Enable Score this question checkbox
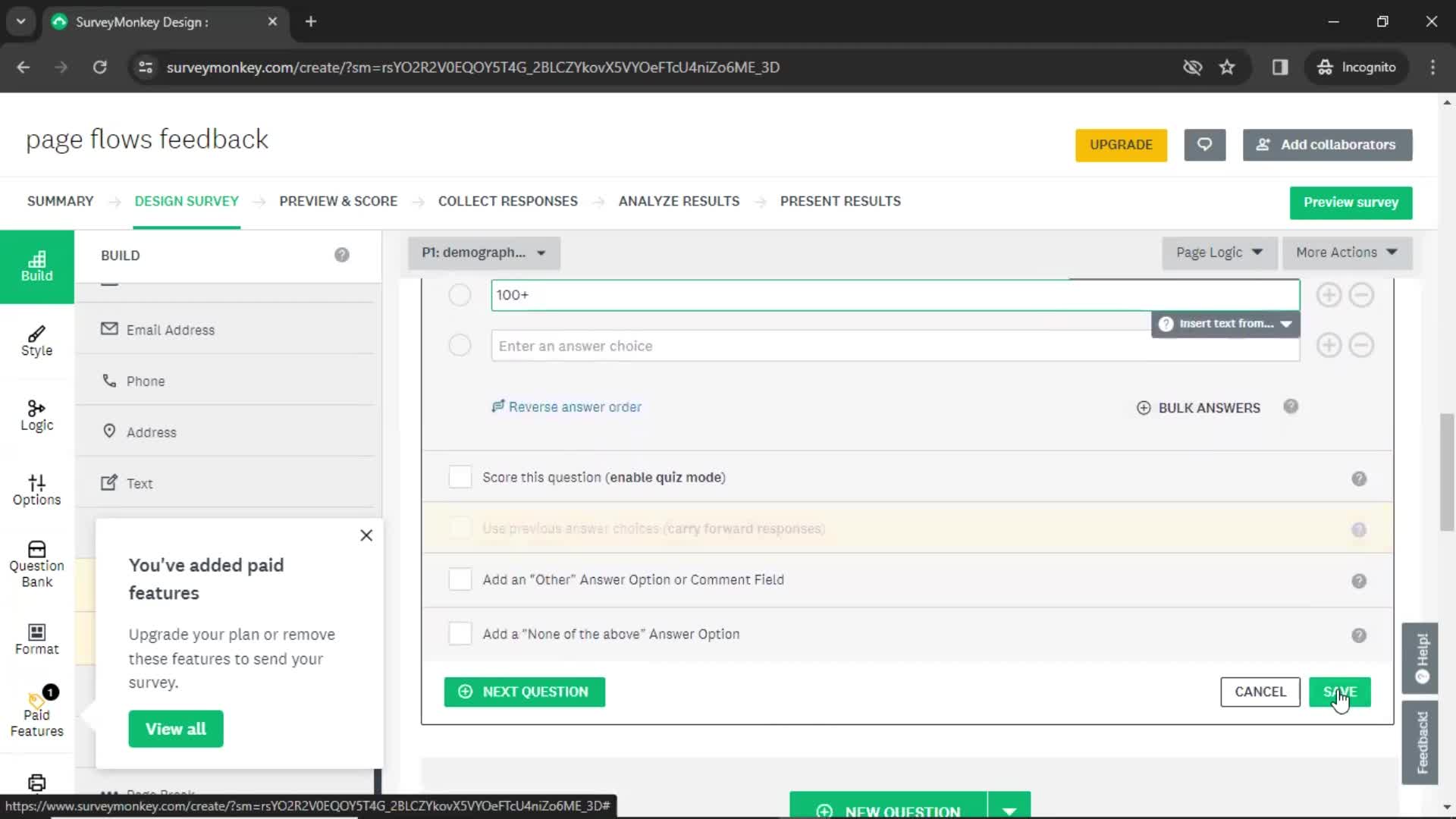The height and width of the screenshot is (819, 1456). [461, 478]
